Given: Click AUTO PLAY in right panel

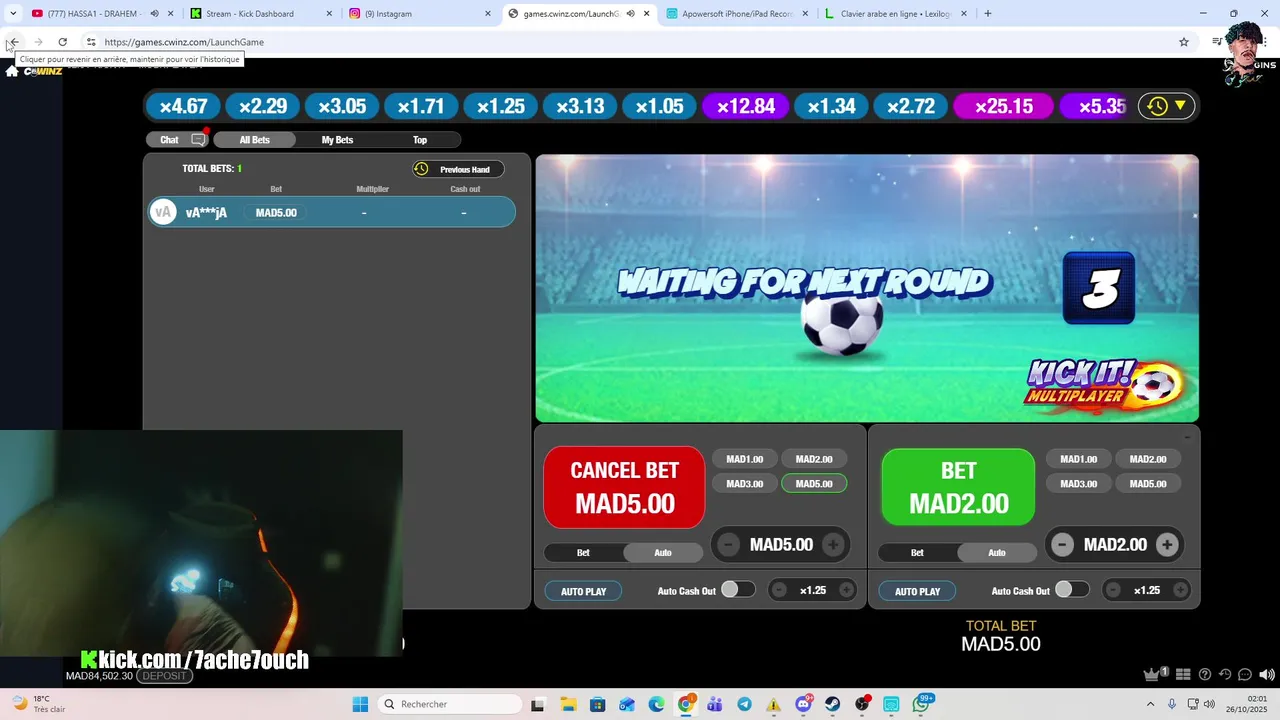Looking at the screenshot, I should [917, 591].
